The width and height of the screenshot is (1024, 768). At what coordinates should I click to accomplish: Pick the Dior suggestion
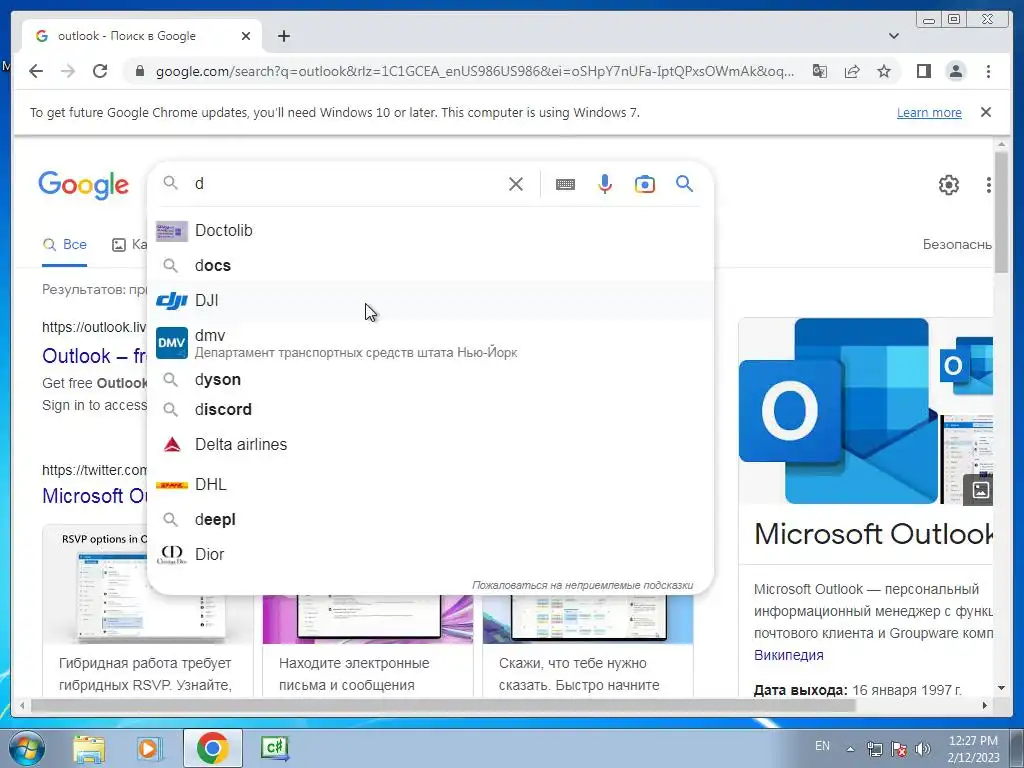tap(430, 554)
